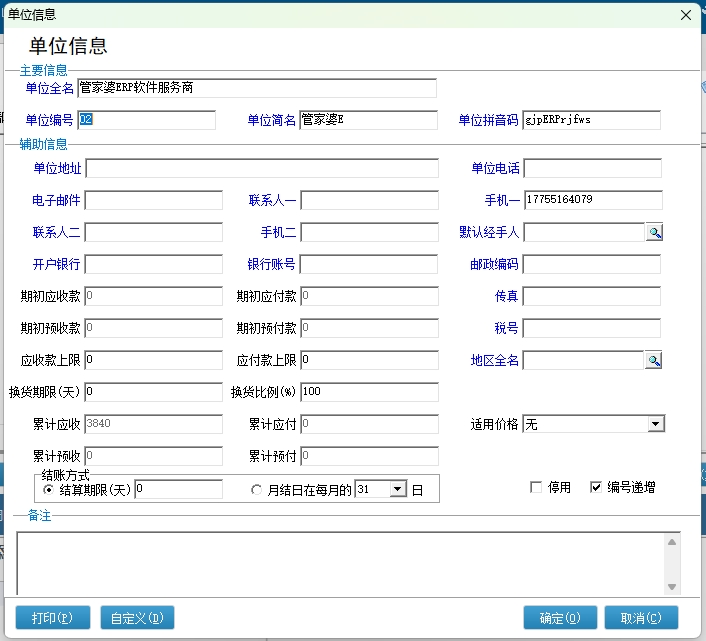Image resolution: width=706 pixels, height=641 pixels.
Task: Expand the 适用价格 dropdown
Action: [656, 424]
